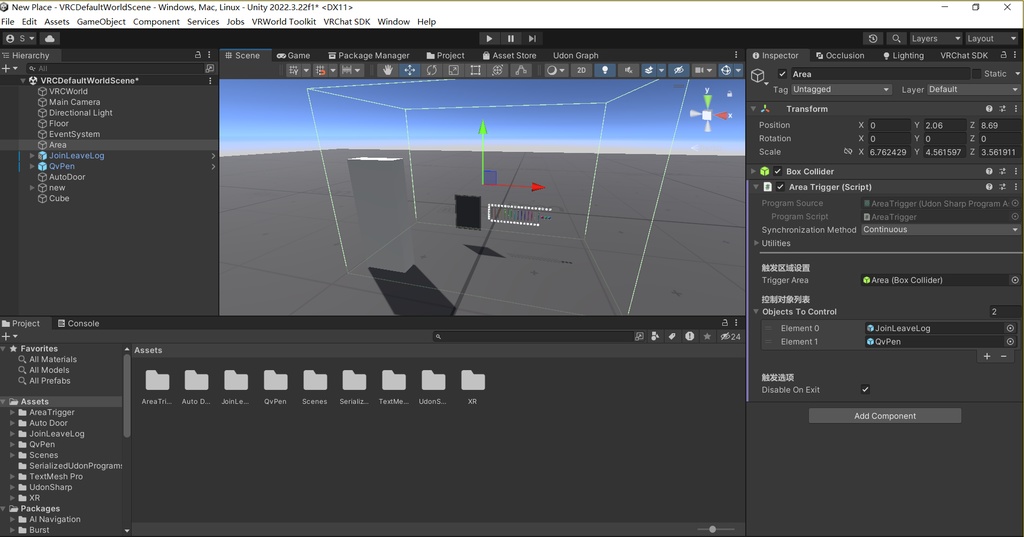Screen dimensions: 1024x537
Task: Click the Step frame button
Action: [532, 39]
